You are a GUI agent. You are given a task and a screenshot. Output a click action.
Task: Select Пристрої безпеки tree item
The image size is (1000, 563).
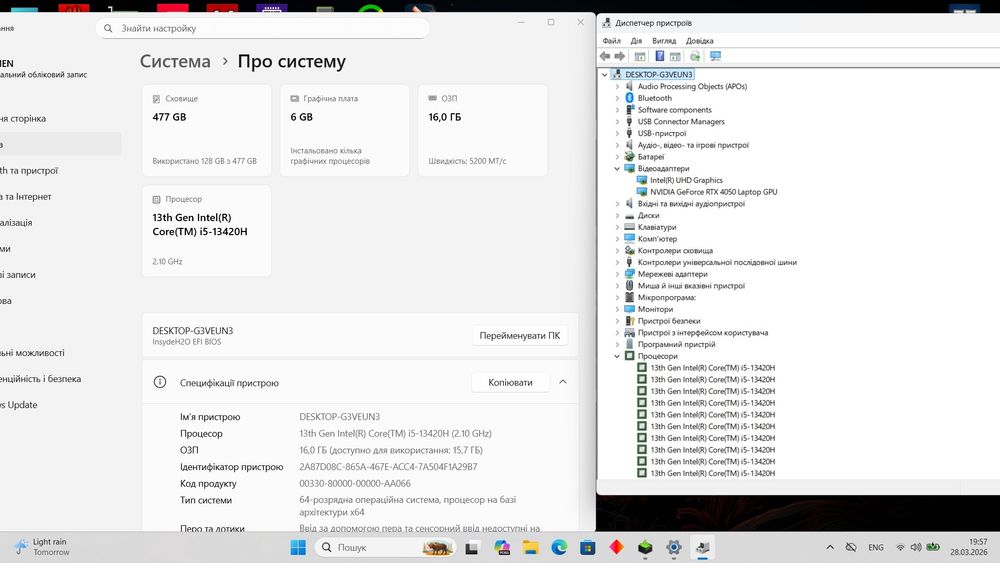pos(668,321)
